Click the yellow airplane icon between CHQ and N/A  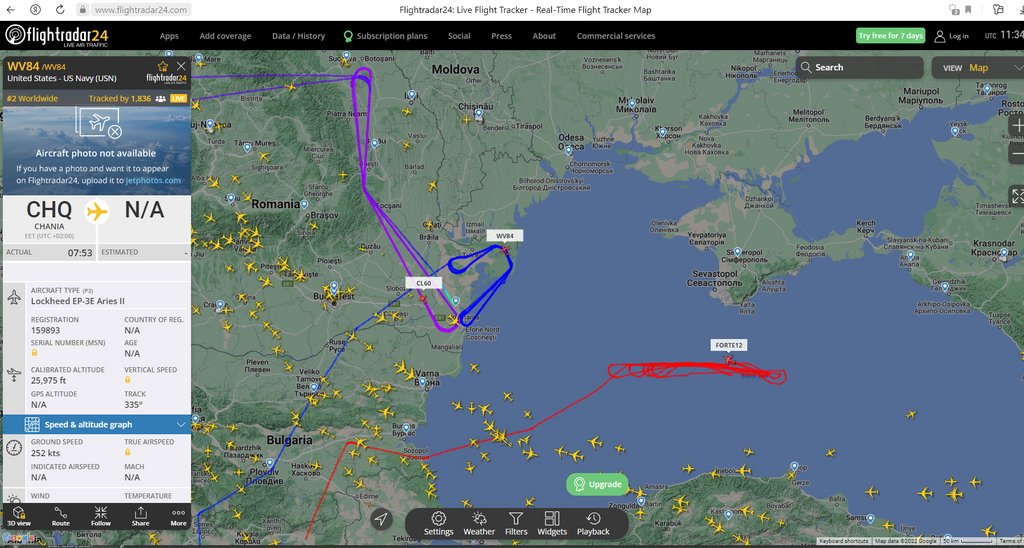pos(97,212)
